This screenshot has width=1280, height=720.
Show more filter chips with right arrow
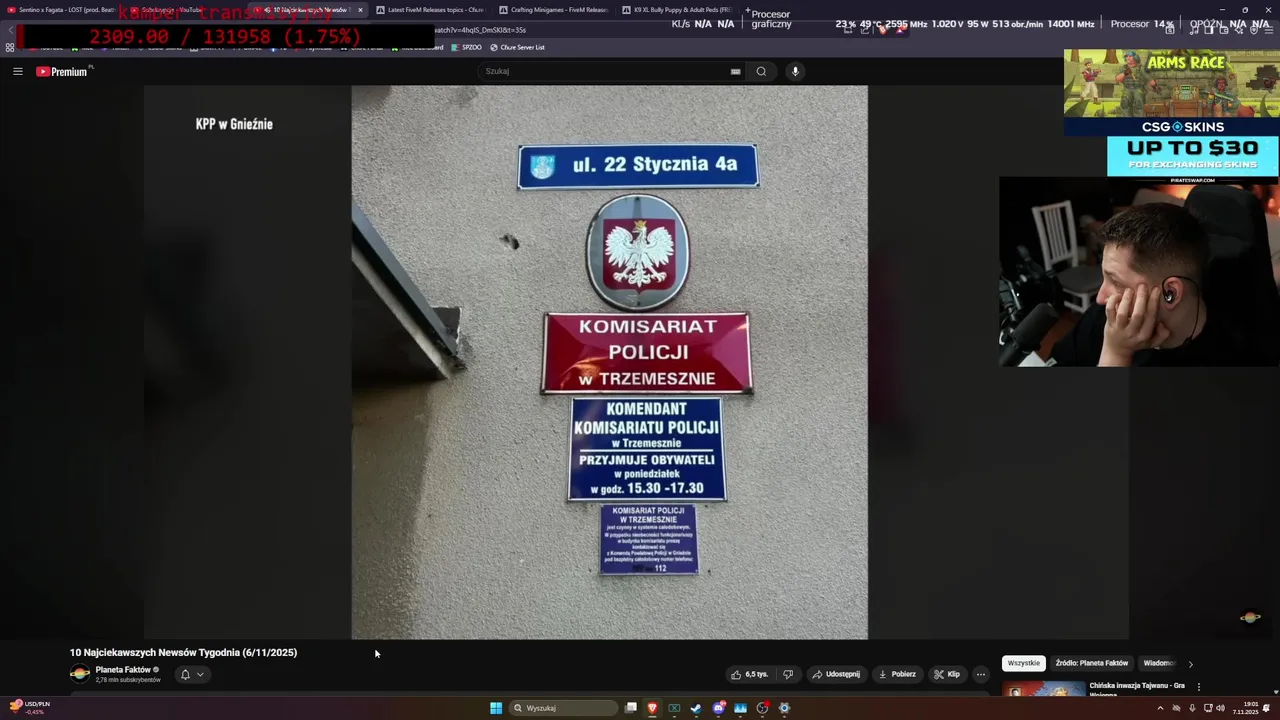(1190, 663)
